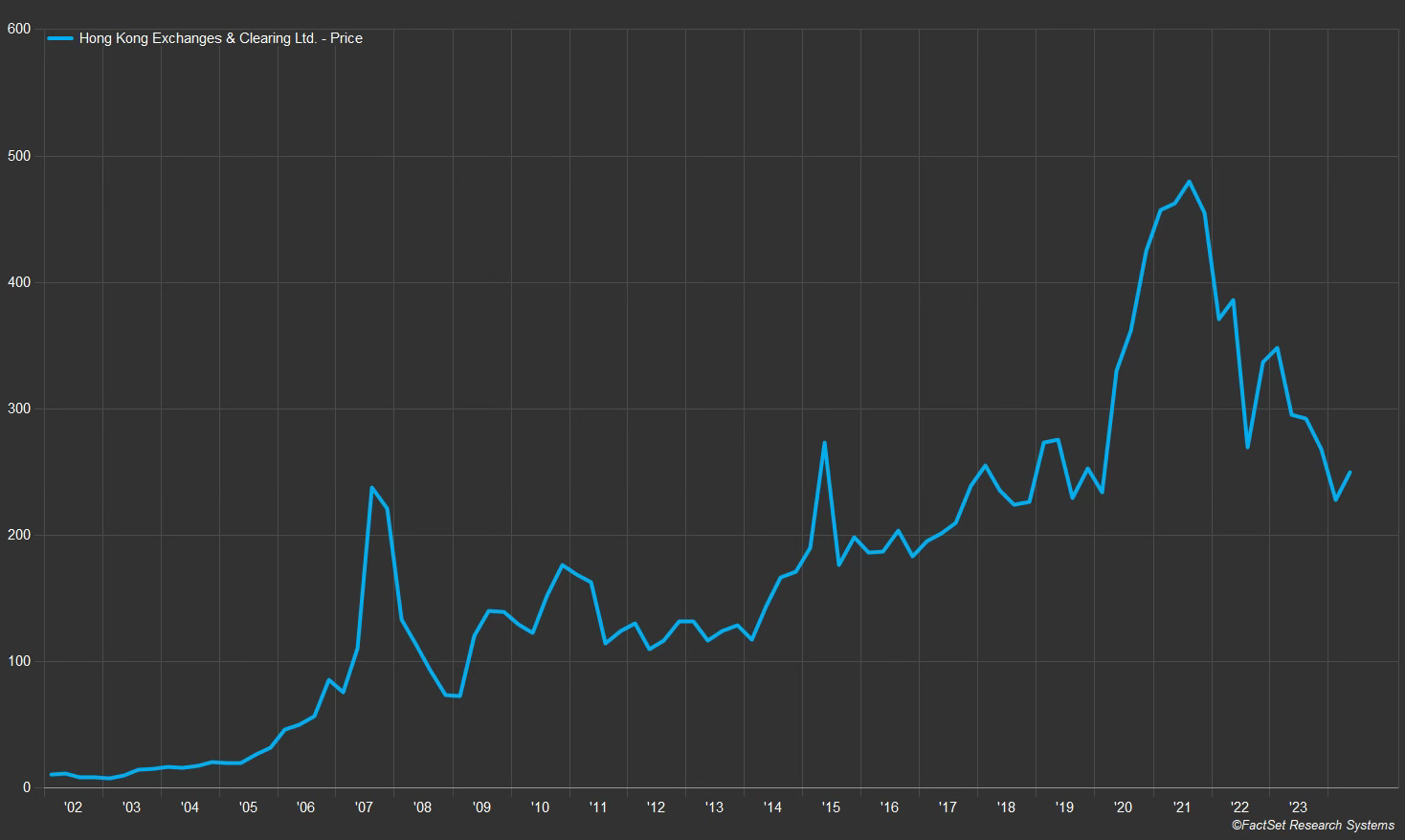Click the '19 x-axis year label
The height and width of the screenshot is (840, 1405).
1064,807
